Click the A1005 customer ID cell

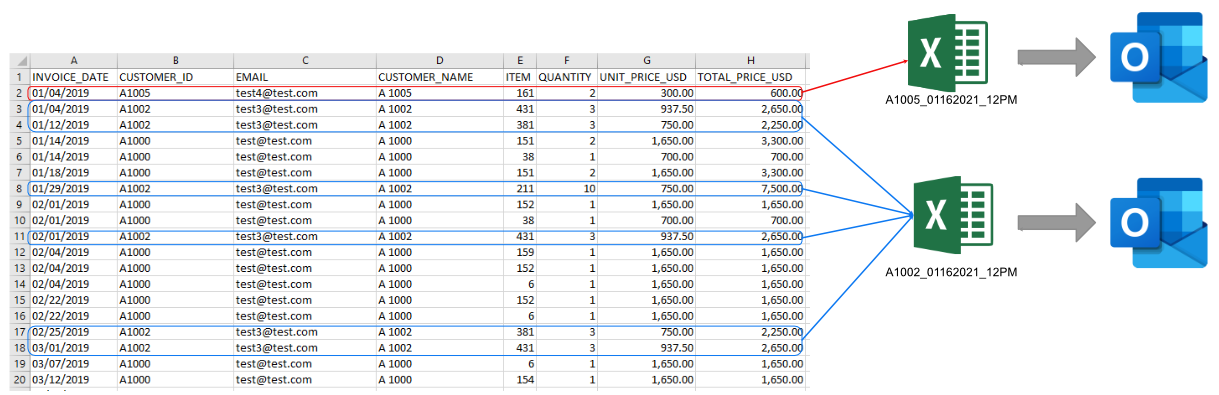175,92
